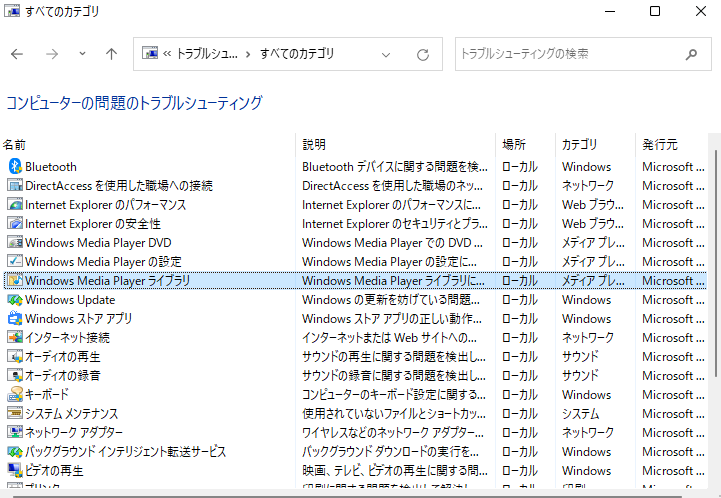Click the Windows Update troubleshooter icon

(14, 300)
